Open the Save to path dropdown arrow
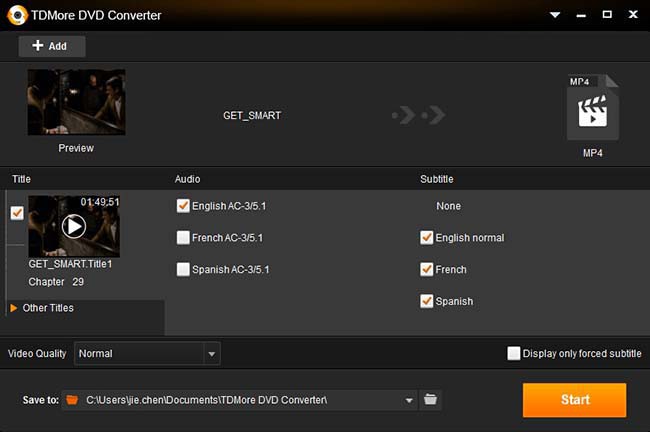650x432 pixels. [x=409, y=400]
